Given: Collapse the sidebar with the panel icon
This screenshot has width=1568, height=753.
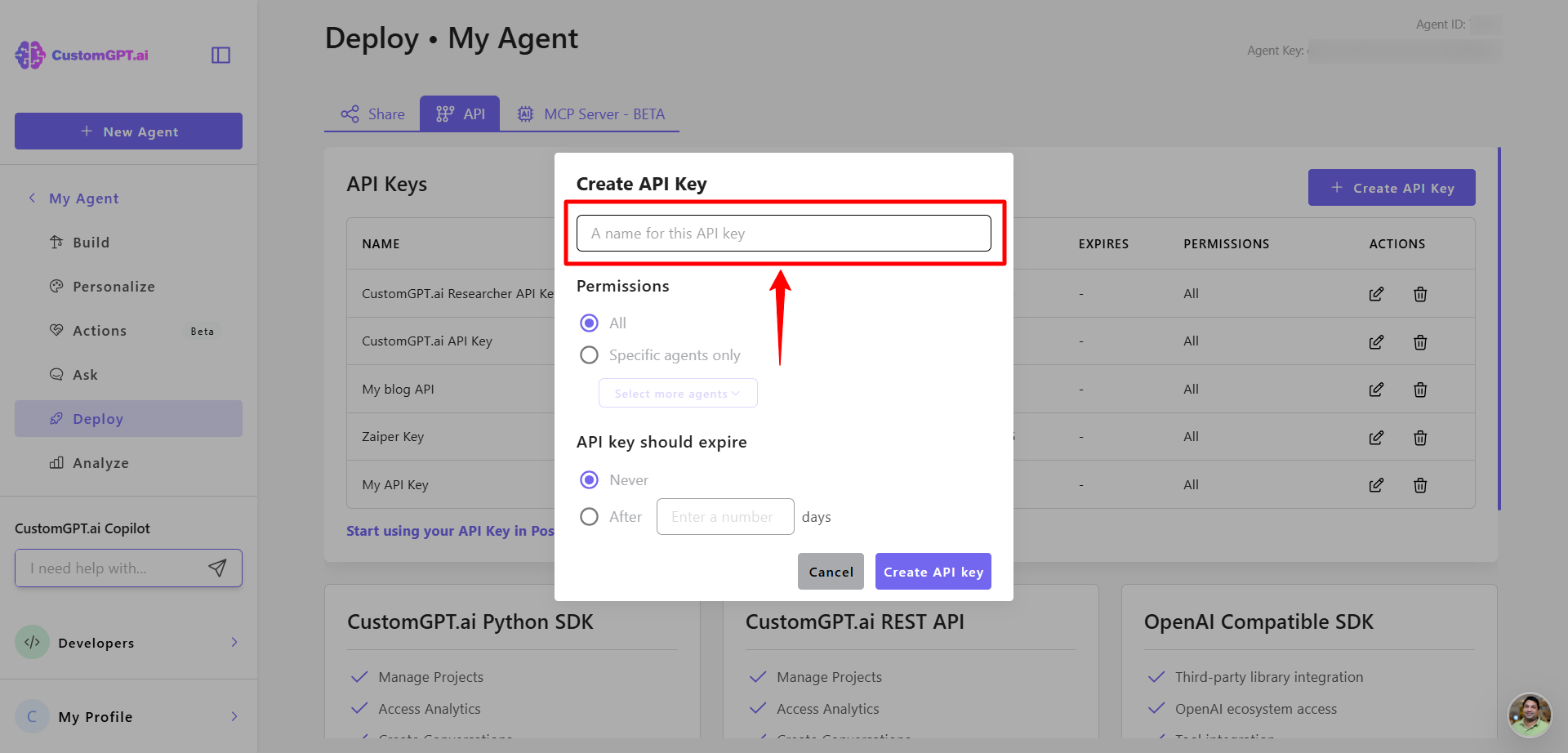Looking at the screenshot, I should (x=220, y=55).
